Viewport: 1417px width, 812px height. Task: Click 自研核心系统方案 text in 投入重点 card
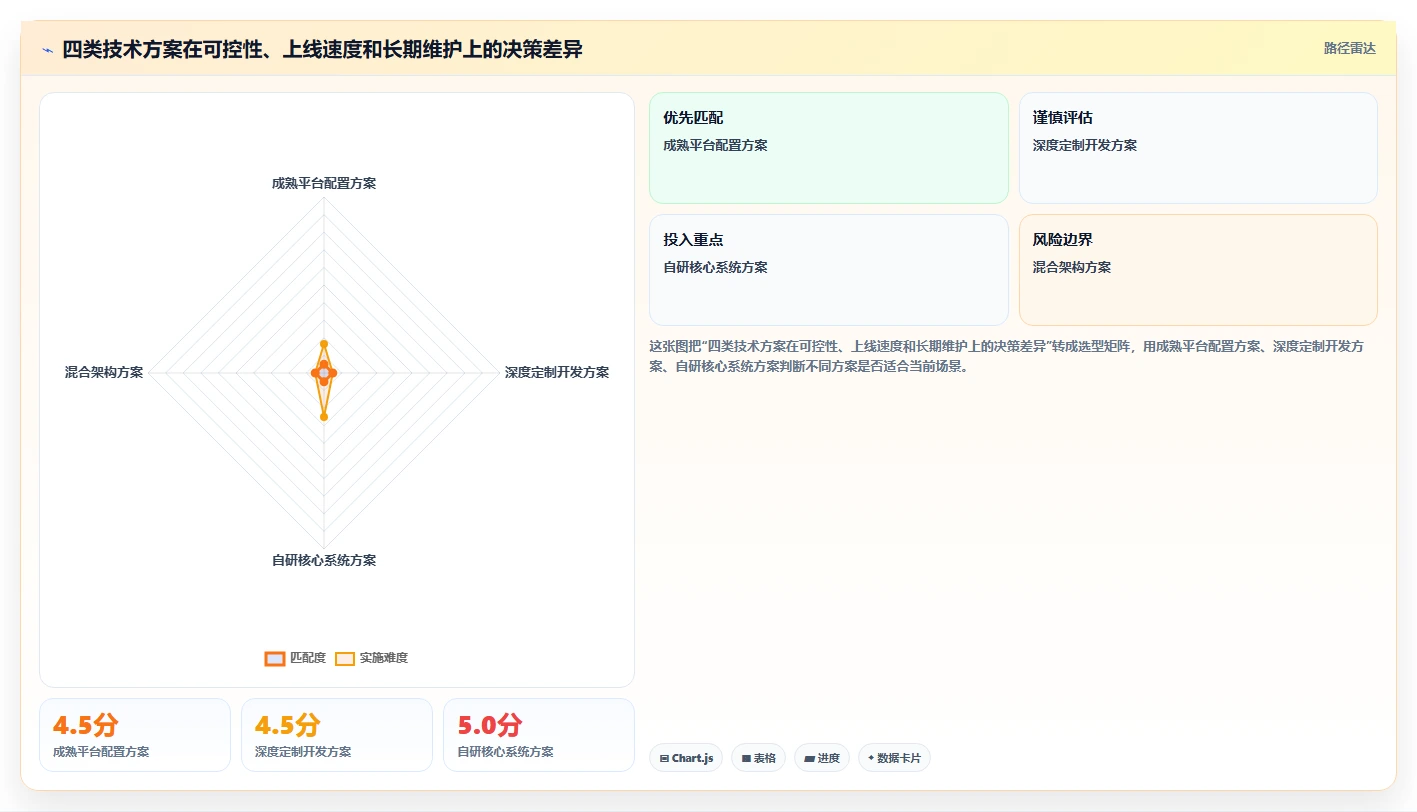tap(715, 267)
